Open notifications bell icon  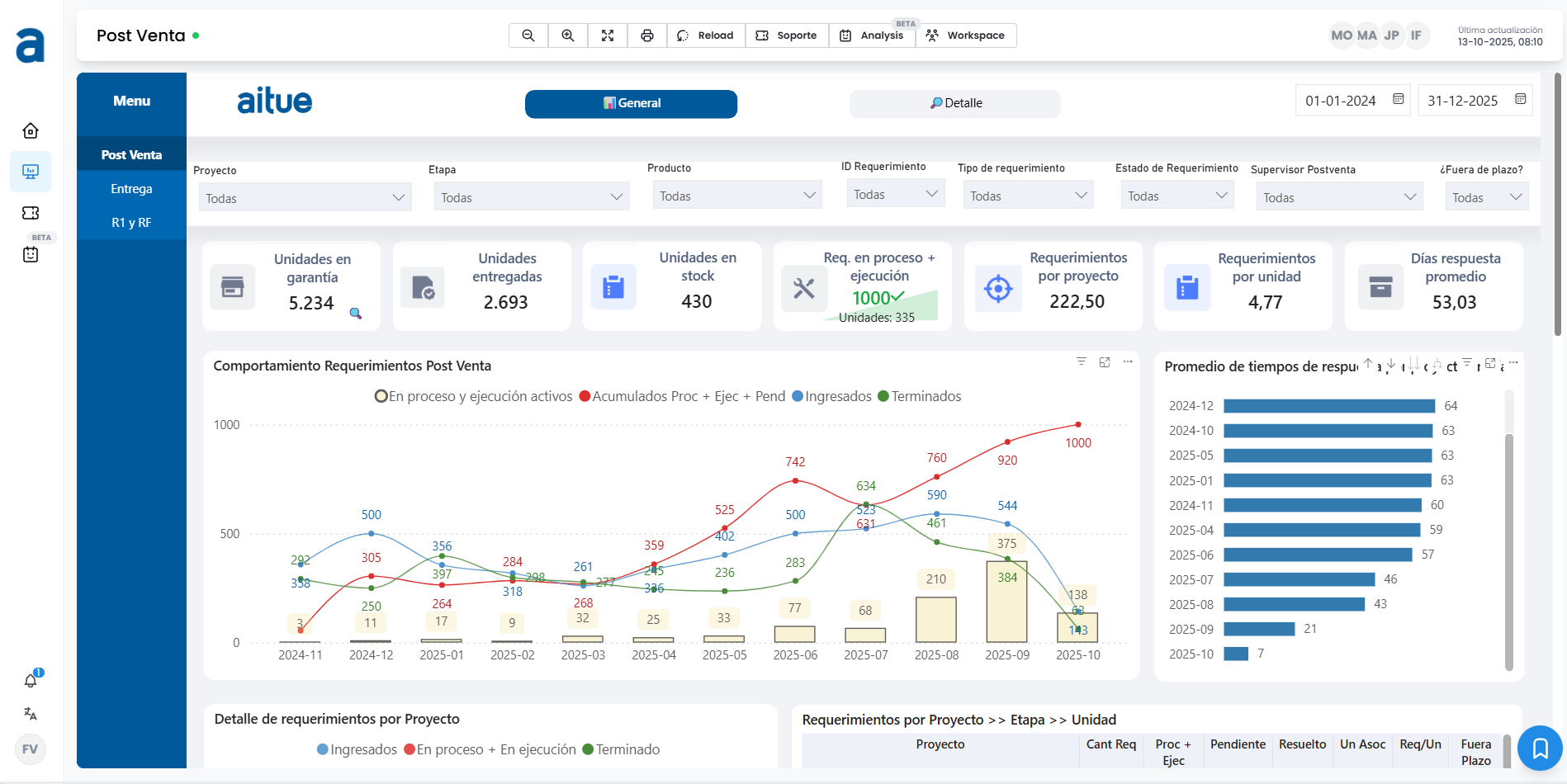pyautogui.click(x=31, y=681)
